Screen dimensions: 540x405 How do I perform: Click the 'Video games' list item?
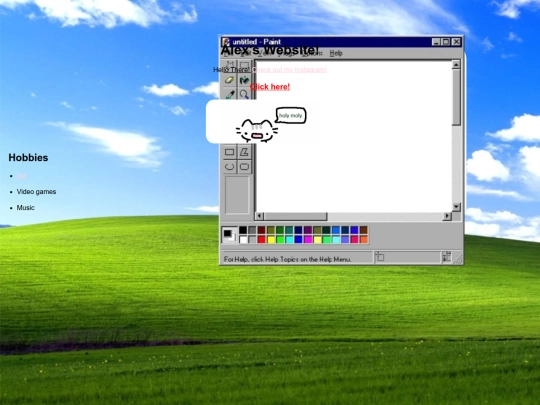(x=36, y=192)
